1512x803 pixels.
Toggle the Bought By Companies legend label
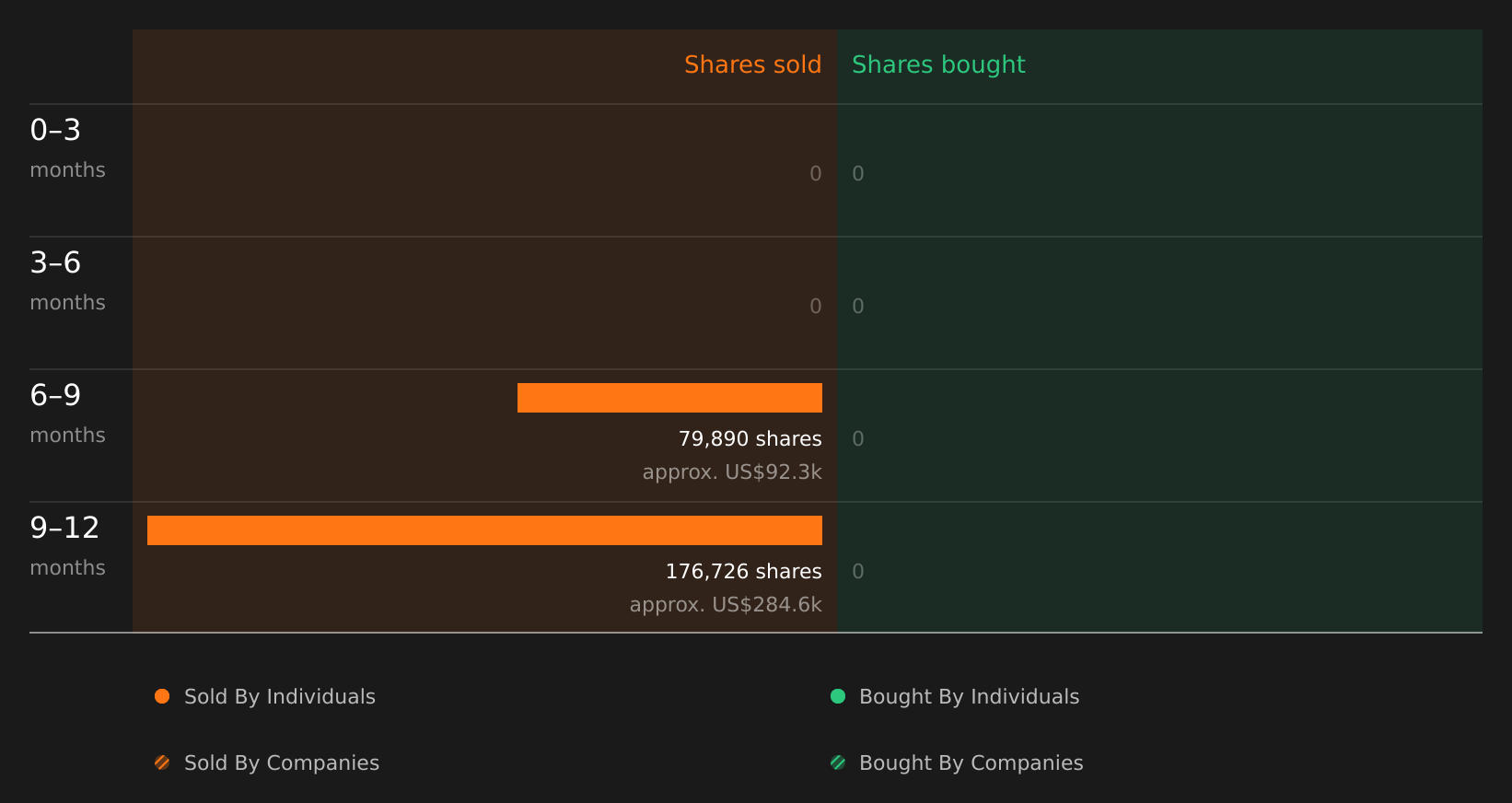pos(971,763)
